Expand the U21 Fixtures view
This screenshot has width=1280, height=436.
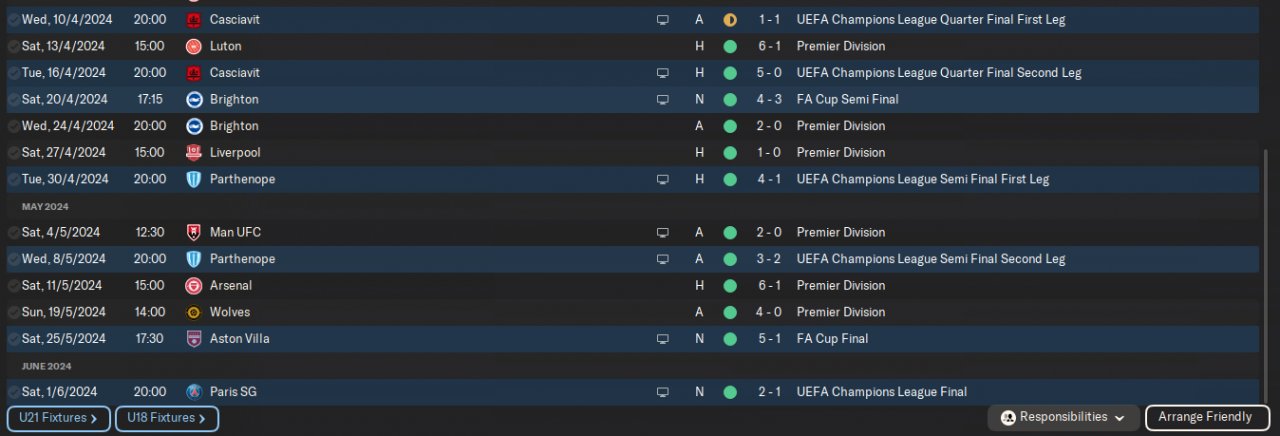point(58,418)
